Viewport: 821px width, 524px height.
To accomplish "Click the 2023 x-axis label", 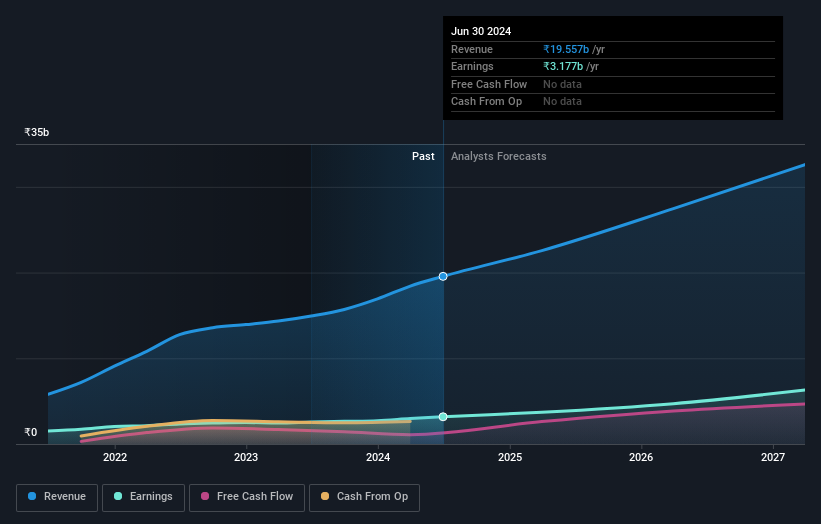I will 246,458.
